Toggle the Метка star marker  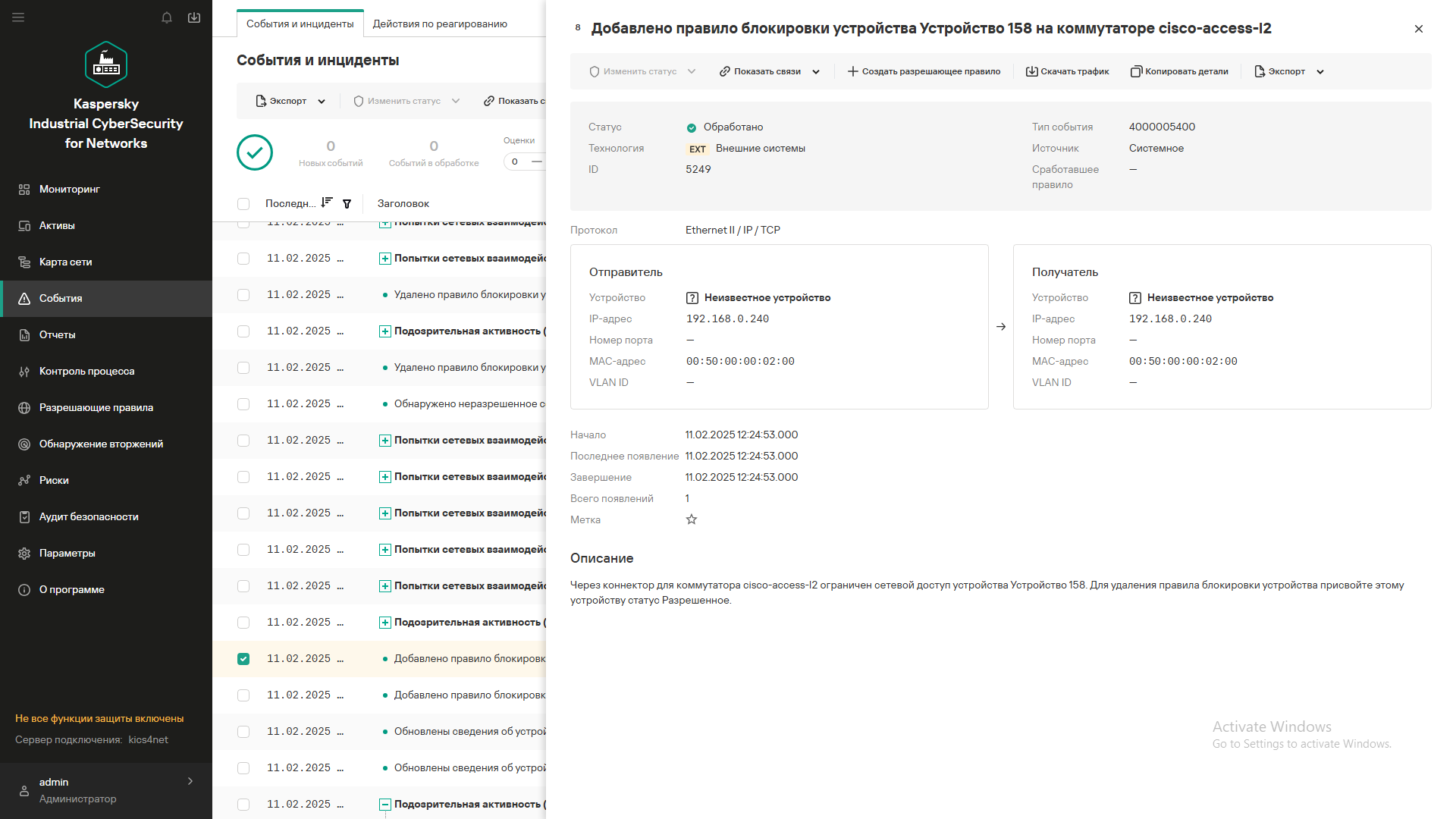(692, 519)
